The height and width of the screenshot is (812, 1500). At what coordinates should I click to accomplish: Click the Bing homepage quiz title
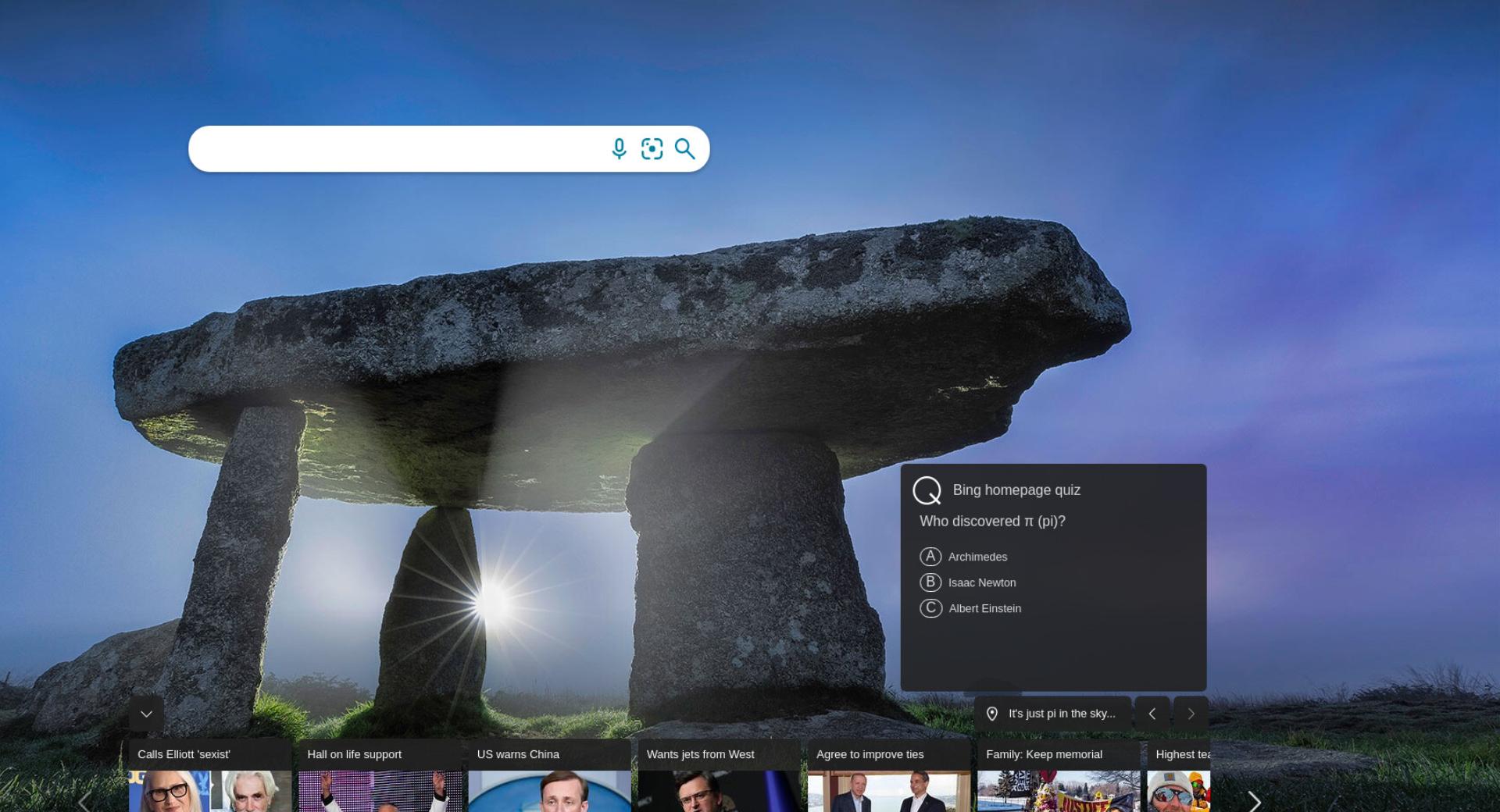pos(1016,490)
